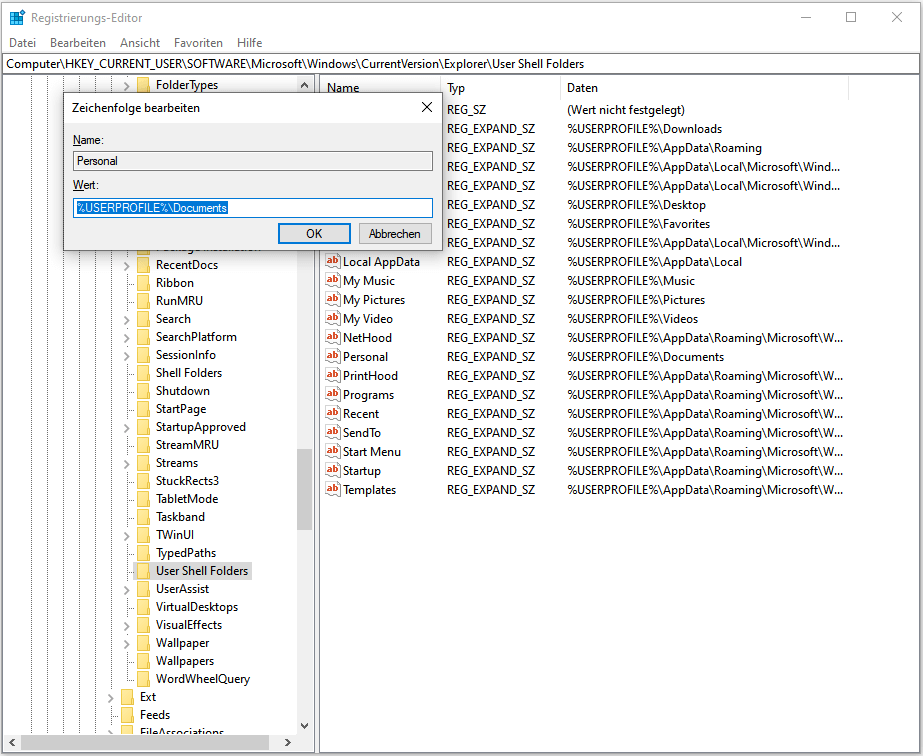Expand the Streams registry key
This screenshot has height=756, width=923.
tap(127, 463)
